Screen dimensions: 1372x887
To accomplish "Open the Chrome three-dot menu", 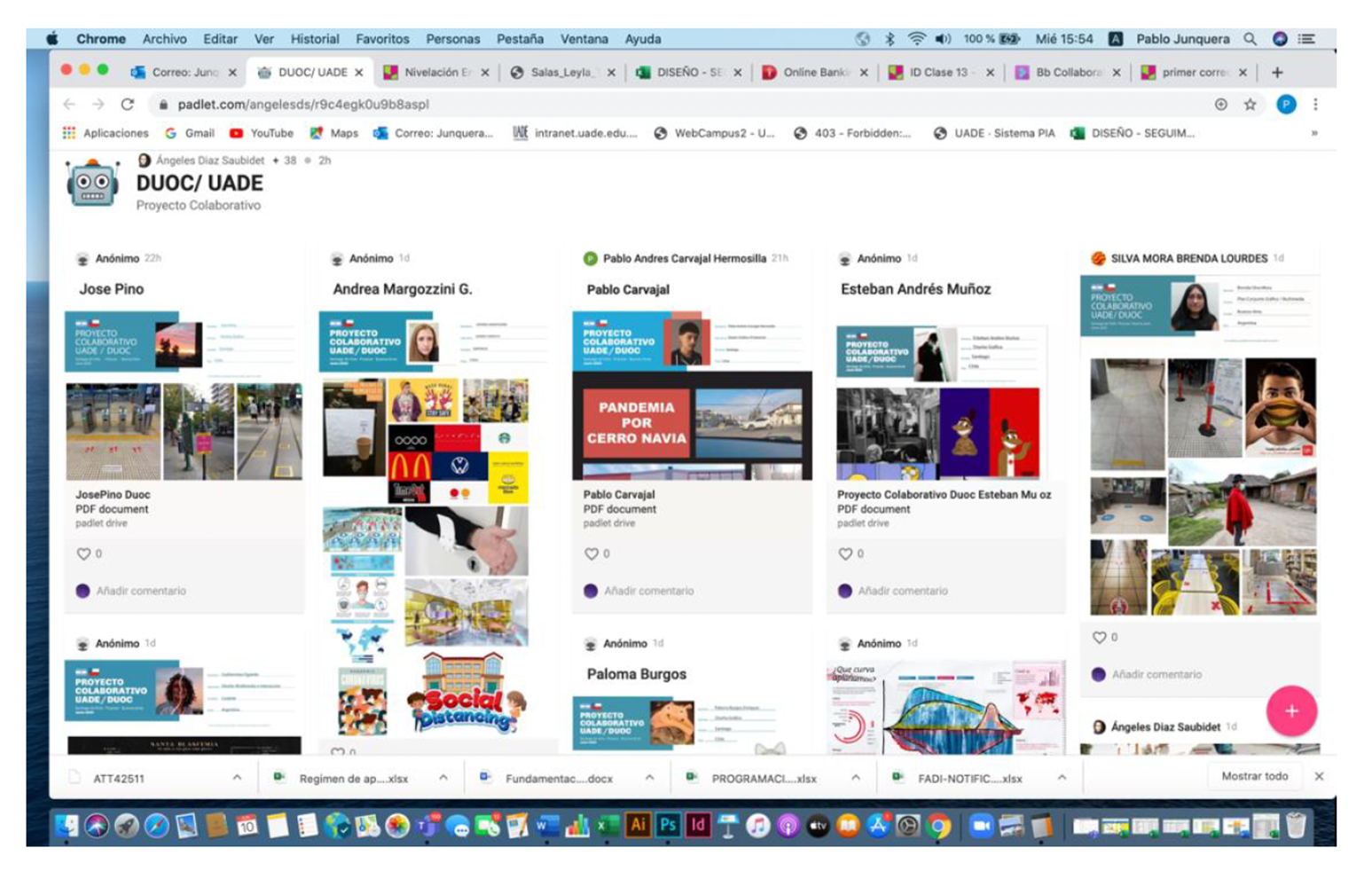I will pyautogui.click(x=1315, y=105).
